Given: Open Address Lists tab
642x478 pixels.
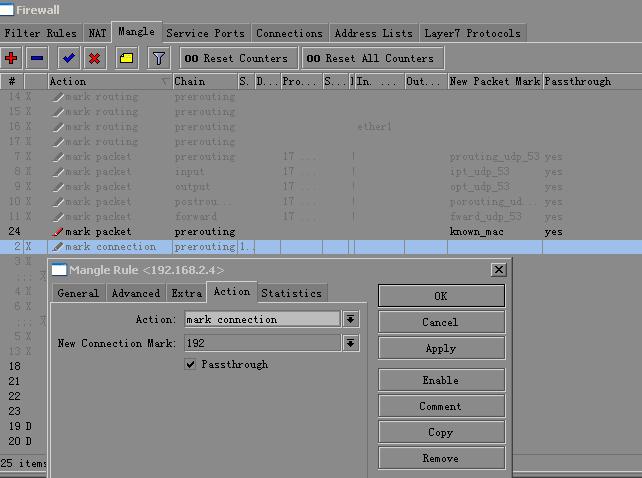Looking at the screenshot, I should 373,33.
